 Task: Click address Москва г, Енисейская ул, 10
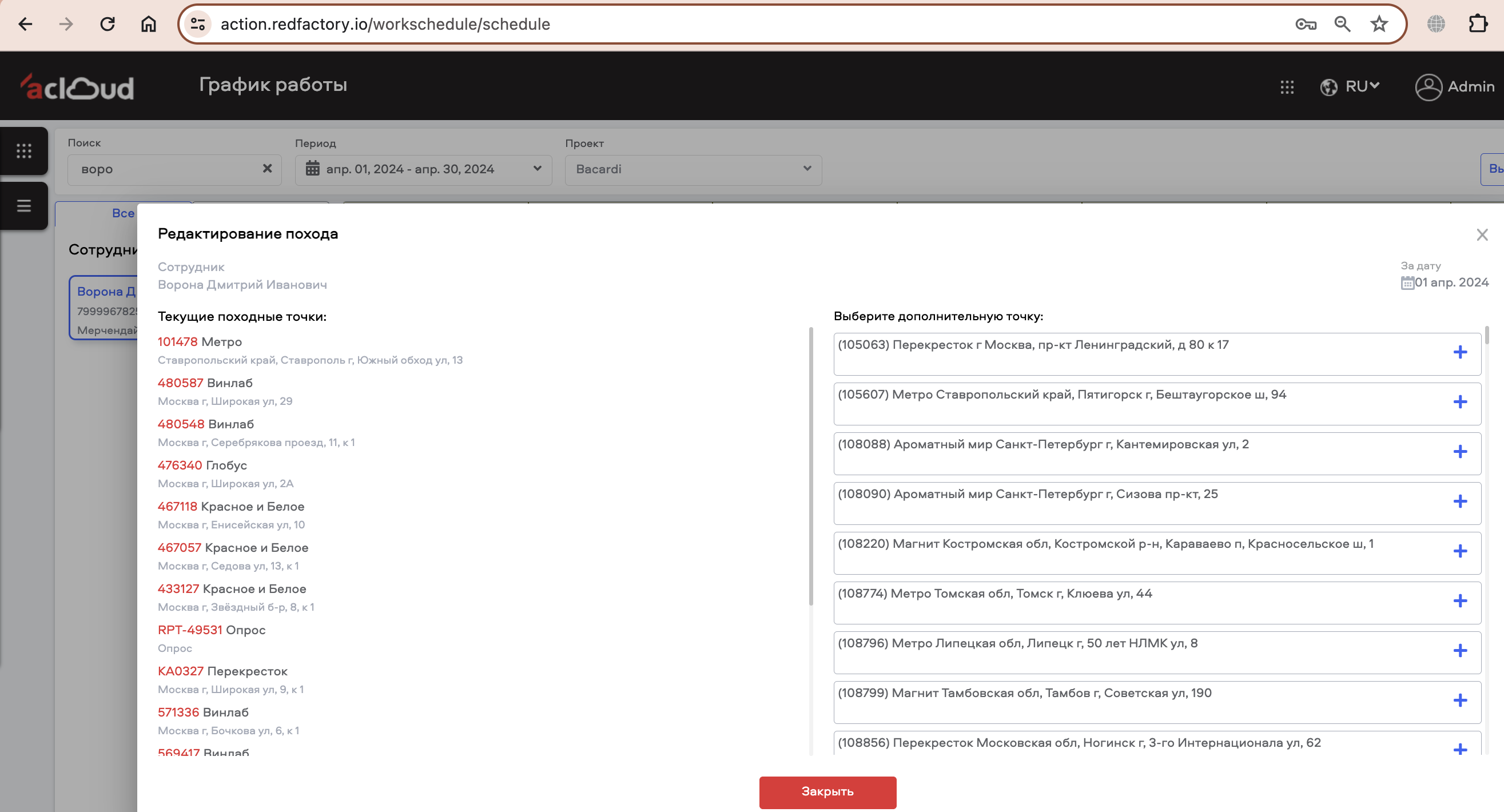pyautogui.click(x=231, y=525)
